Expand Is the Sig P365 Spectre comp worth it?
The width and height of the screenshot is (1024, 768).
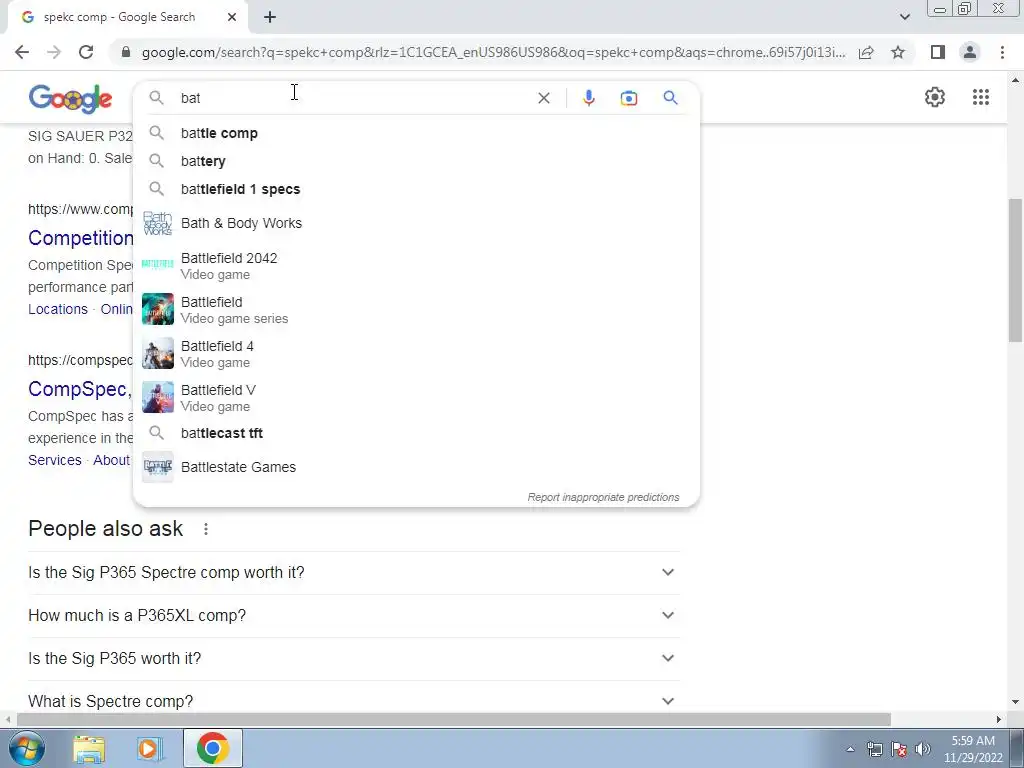[x=353, y=572]
